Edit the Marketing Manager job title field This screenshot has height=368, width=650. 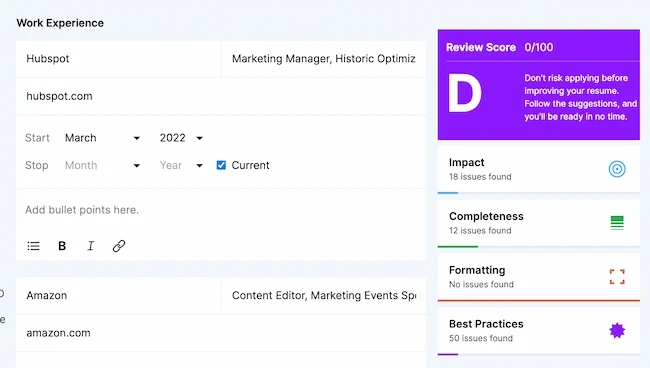324,59
